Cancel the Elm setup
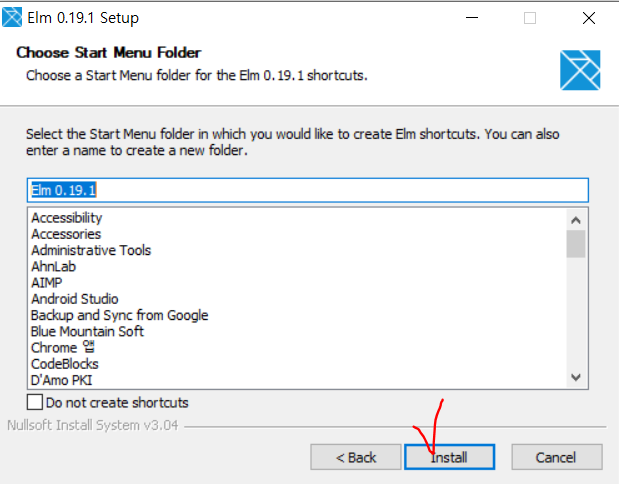 pos(556,457)
